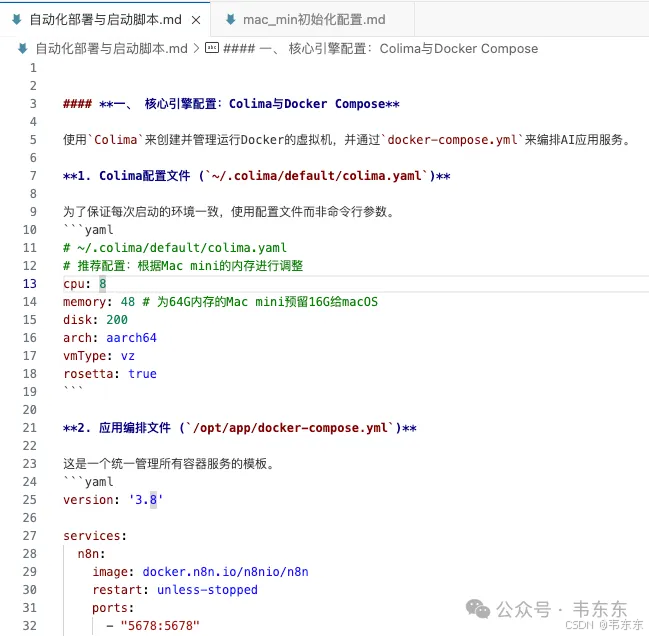The height and width of the screenshot is (636, 649).
Task: Place cursor on heading 核心引擎配置 line
Action: (231, 104)
